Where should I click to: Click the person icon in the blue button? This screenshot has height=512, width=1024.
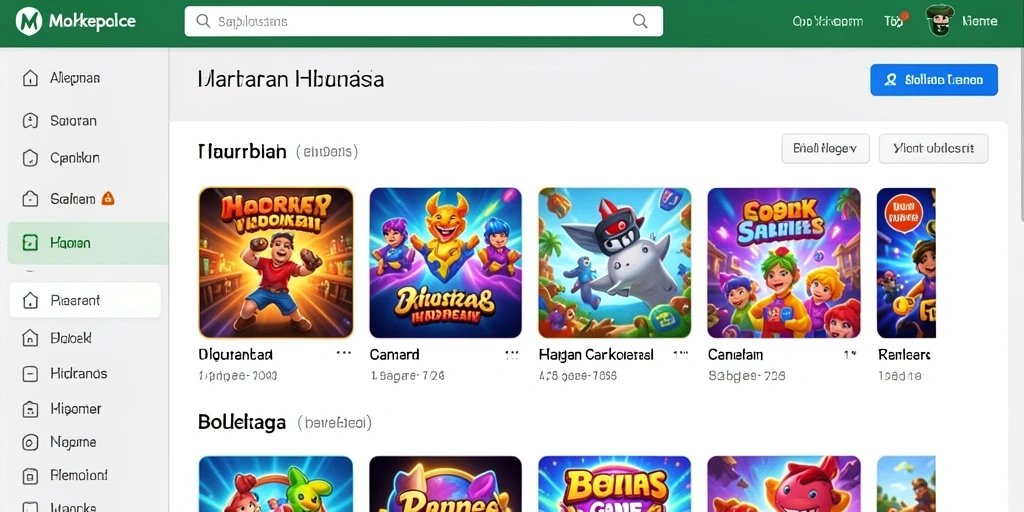point(890,80)
